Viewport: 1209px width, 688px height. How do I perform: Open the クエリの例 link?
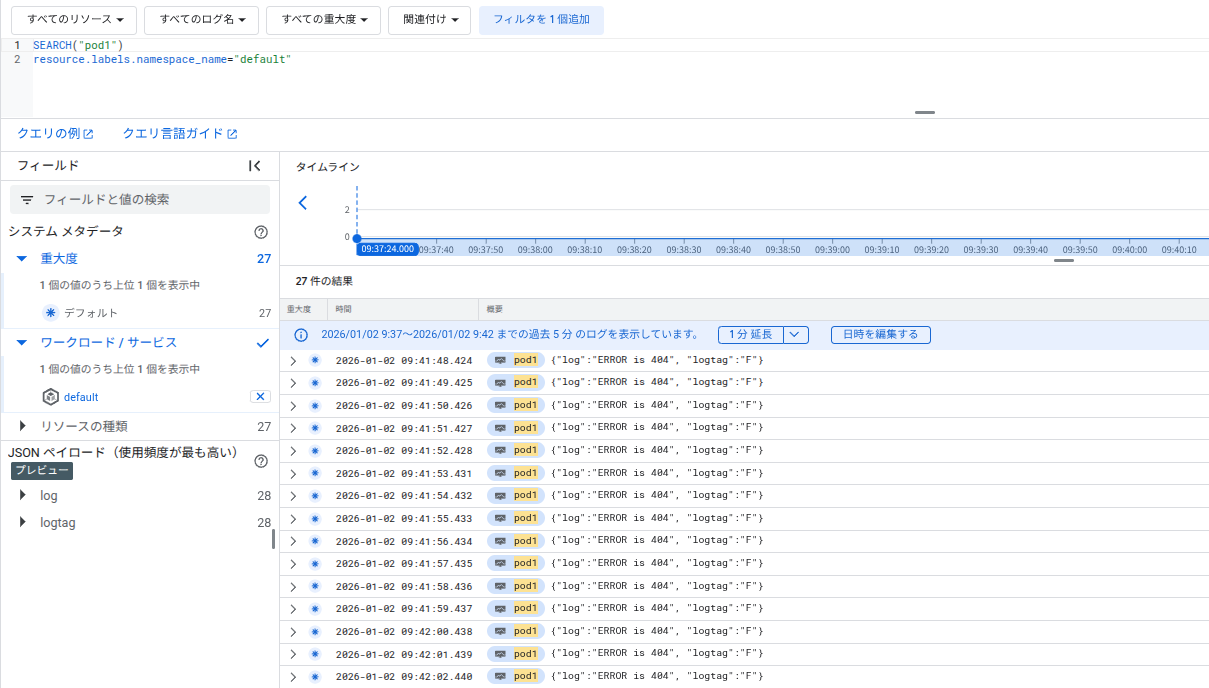48,132
